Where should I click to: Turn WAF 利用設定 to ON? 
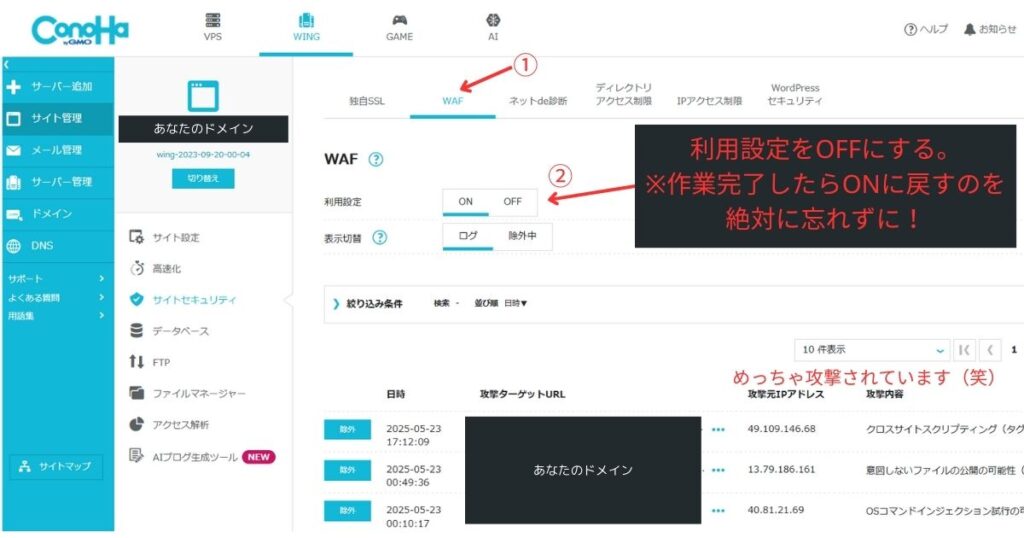tap(466, 202)
